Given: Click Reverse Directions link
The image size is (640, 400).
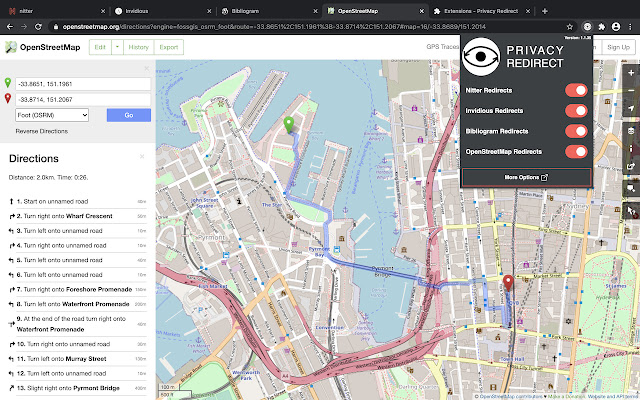Looking at the screenshot, I should [41, 131].
